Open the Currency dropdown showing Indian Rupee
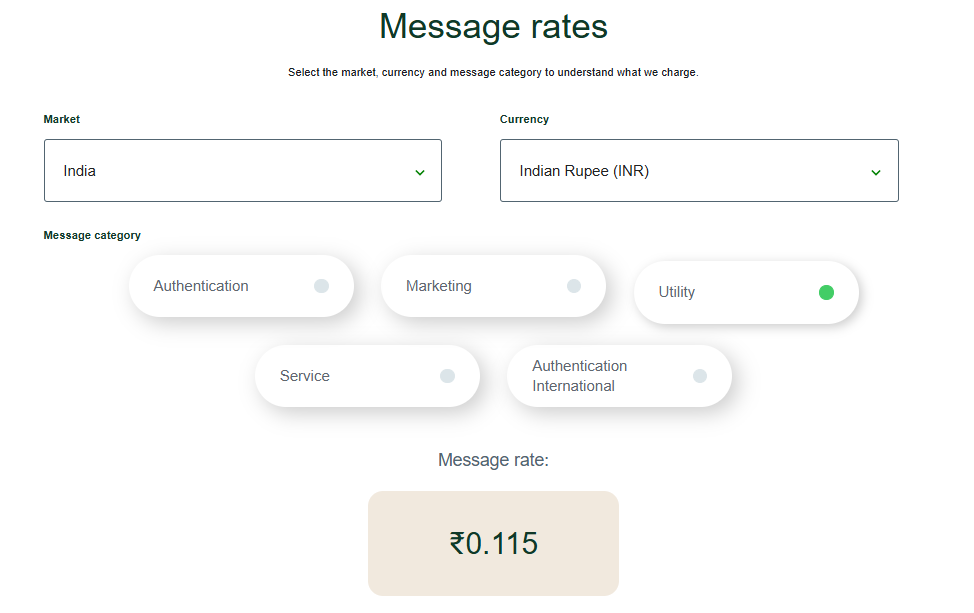 699,170
